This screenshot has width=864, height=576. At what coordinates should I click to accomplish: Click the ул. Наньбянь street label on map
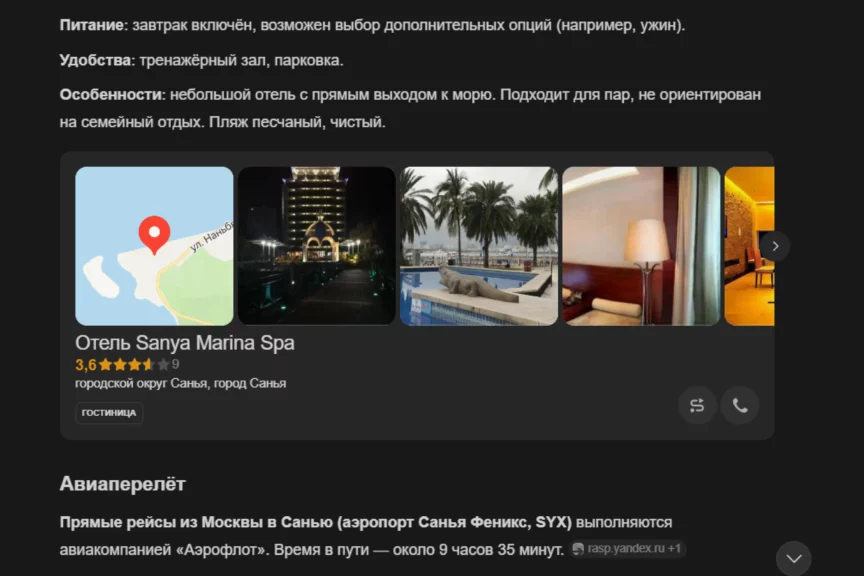(x=212, y=237)
